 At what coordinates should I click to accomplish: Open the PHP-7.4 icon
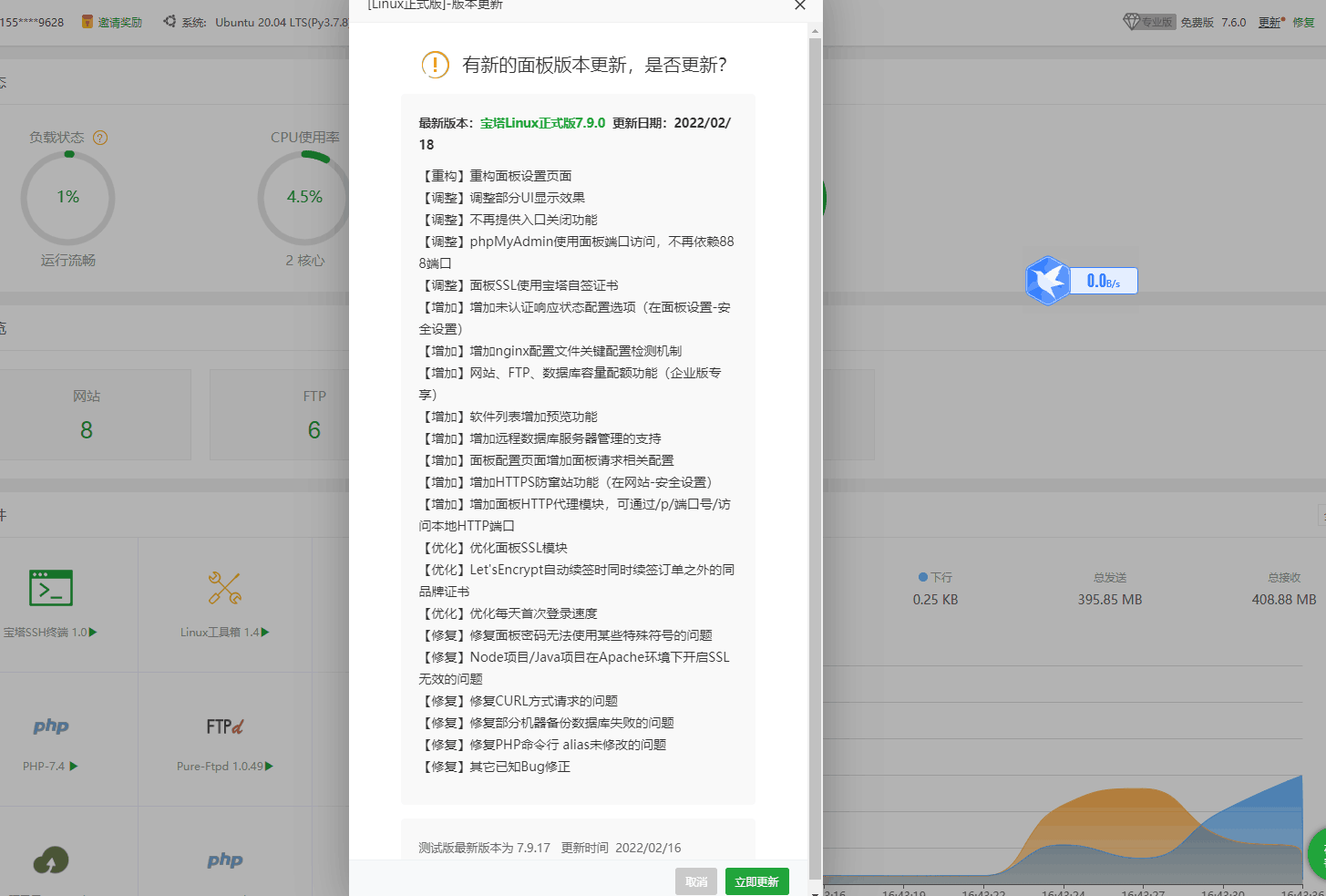(51, 726)
